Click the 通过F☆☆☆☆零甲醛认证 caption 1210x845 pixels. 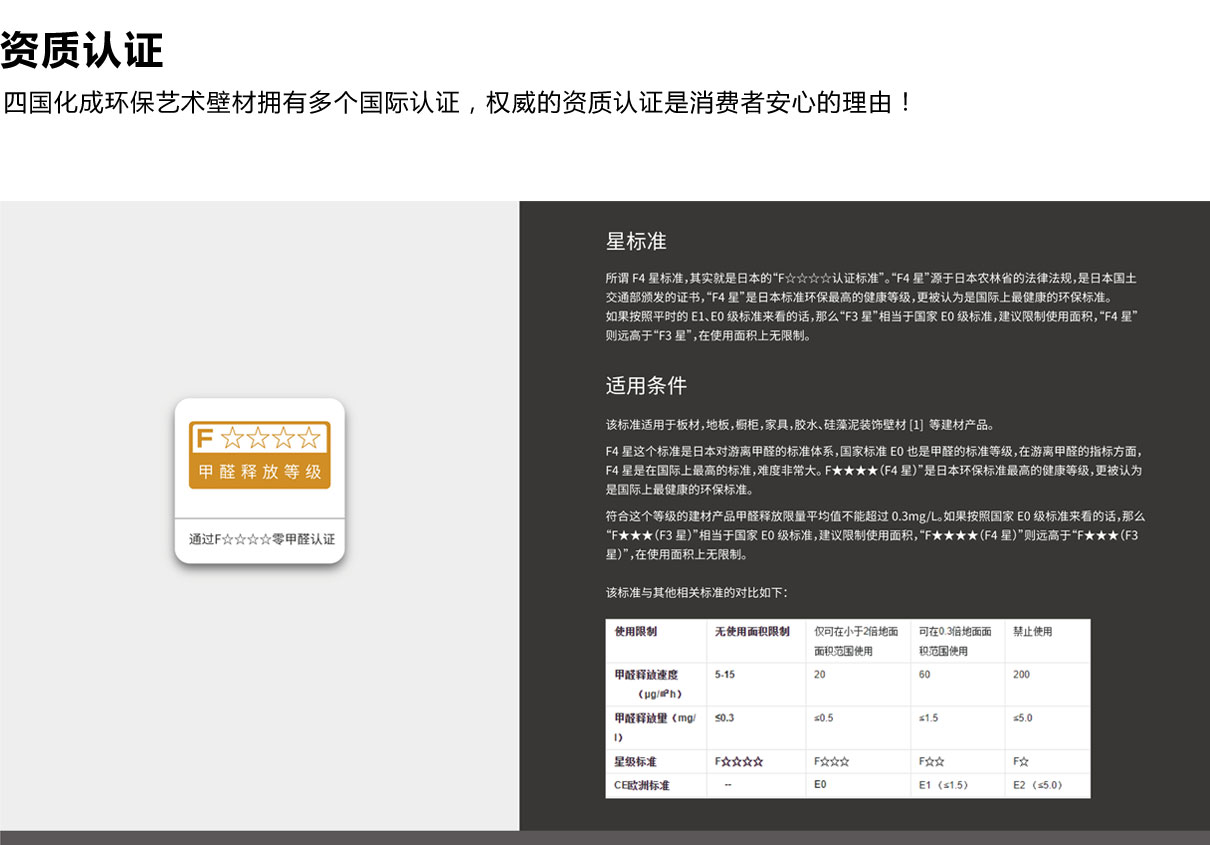pos(261,540)
